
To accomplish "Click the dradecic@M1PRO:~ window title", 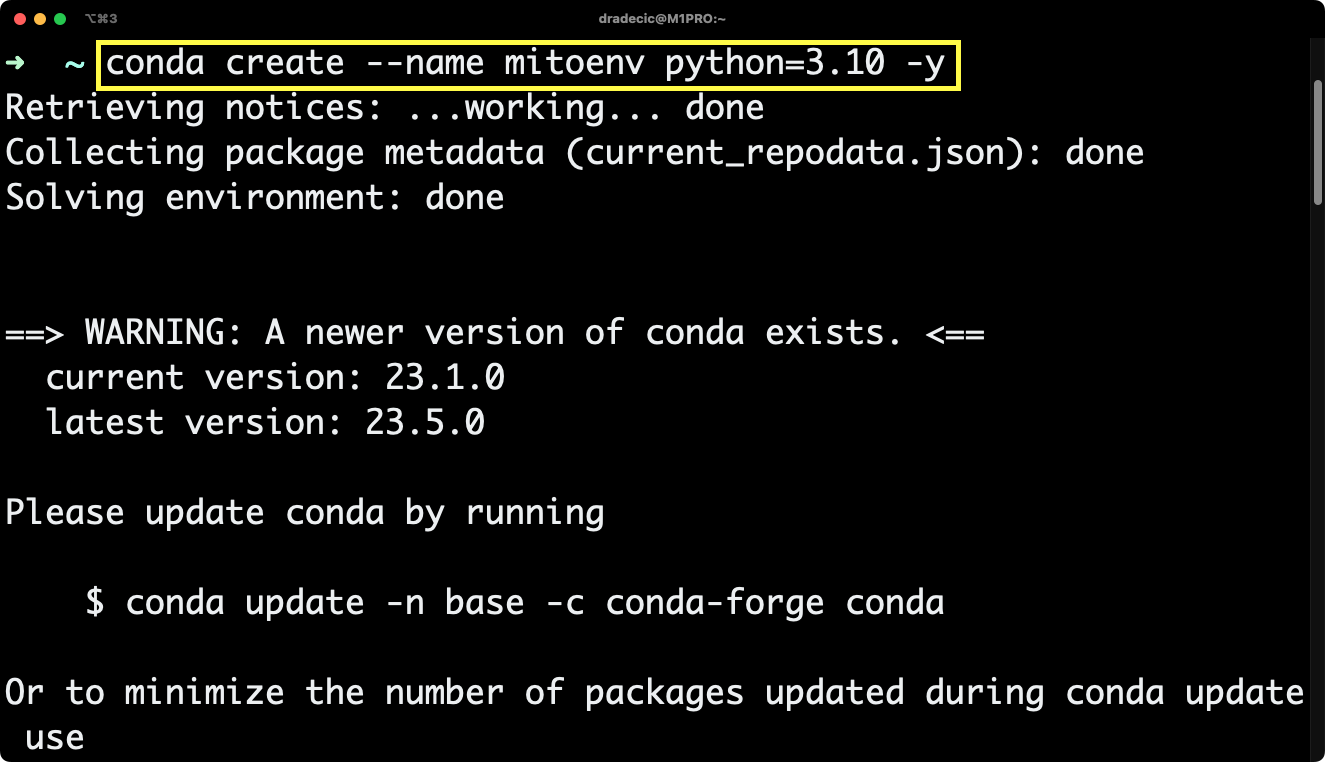I will click(x=662, y=17).
